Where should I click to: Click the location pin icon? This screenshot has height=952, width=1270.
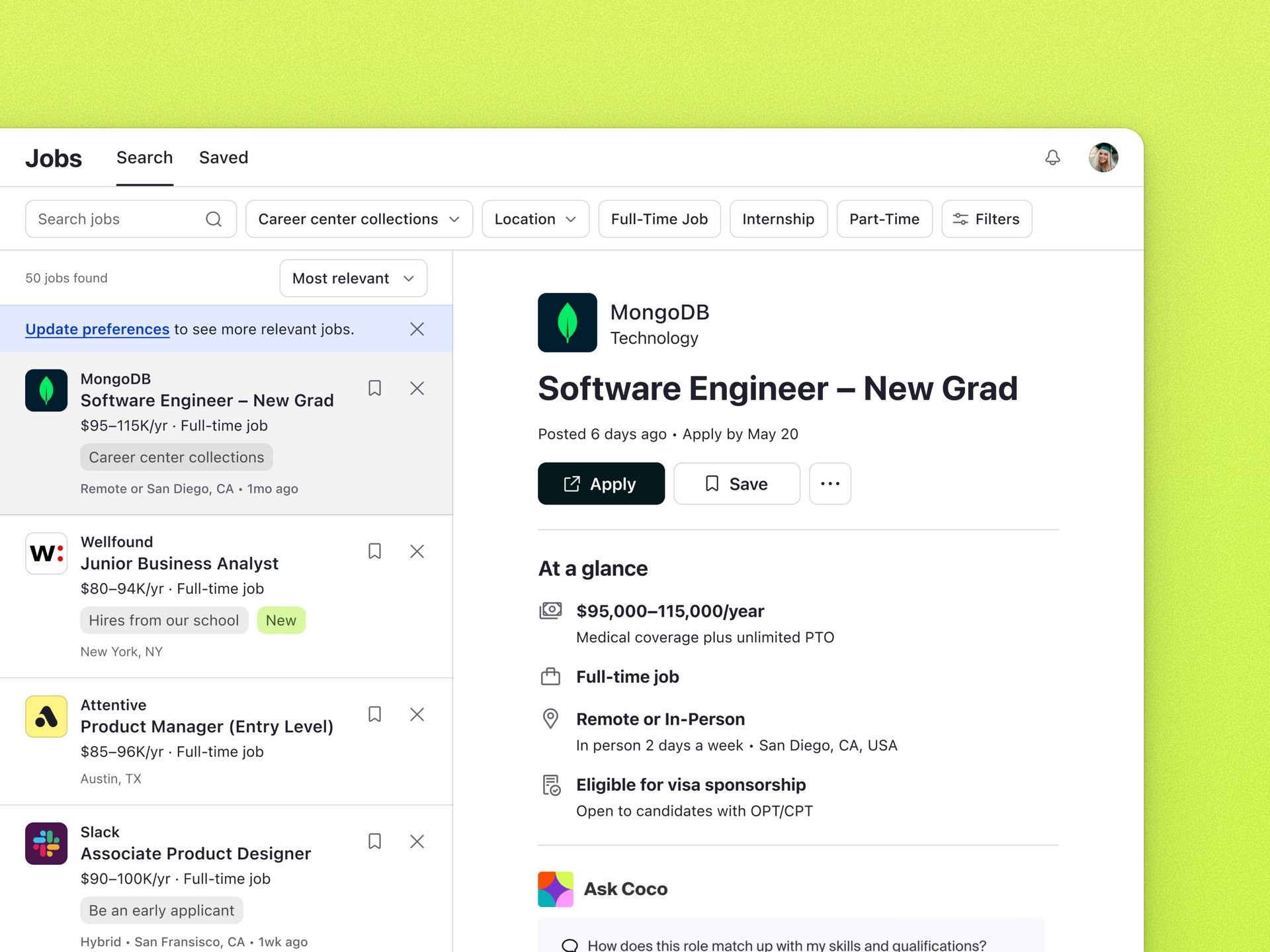(x=550, y=719)
